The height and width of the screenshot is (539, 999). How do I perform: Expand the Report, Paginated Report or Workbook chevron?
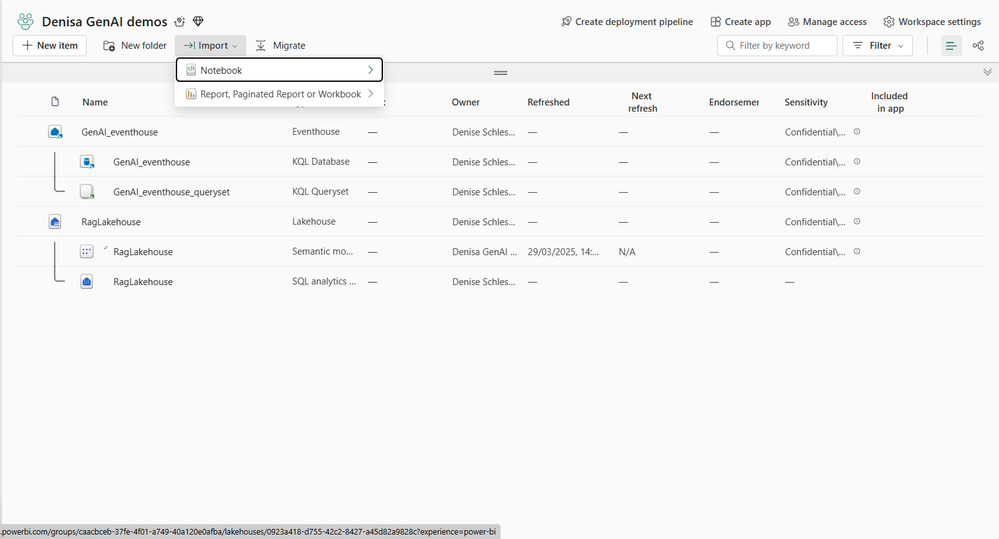coord(370,94)
